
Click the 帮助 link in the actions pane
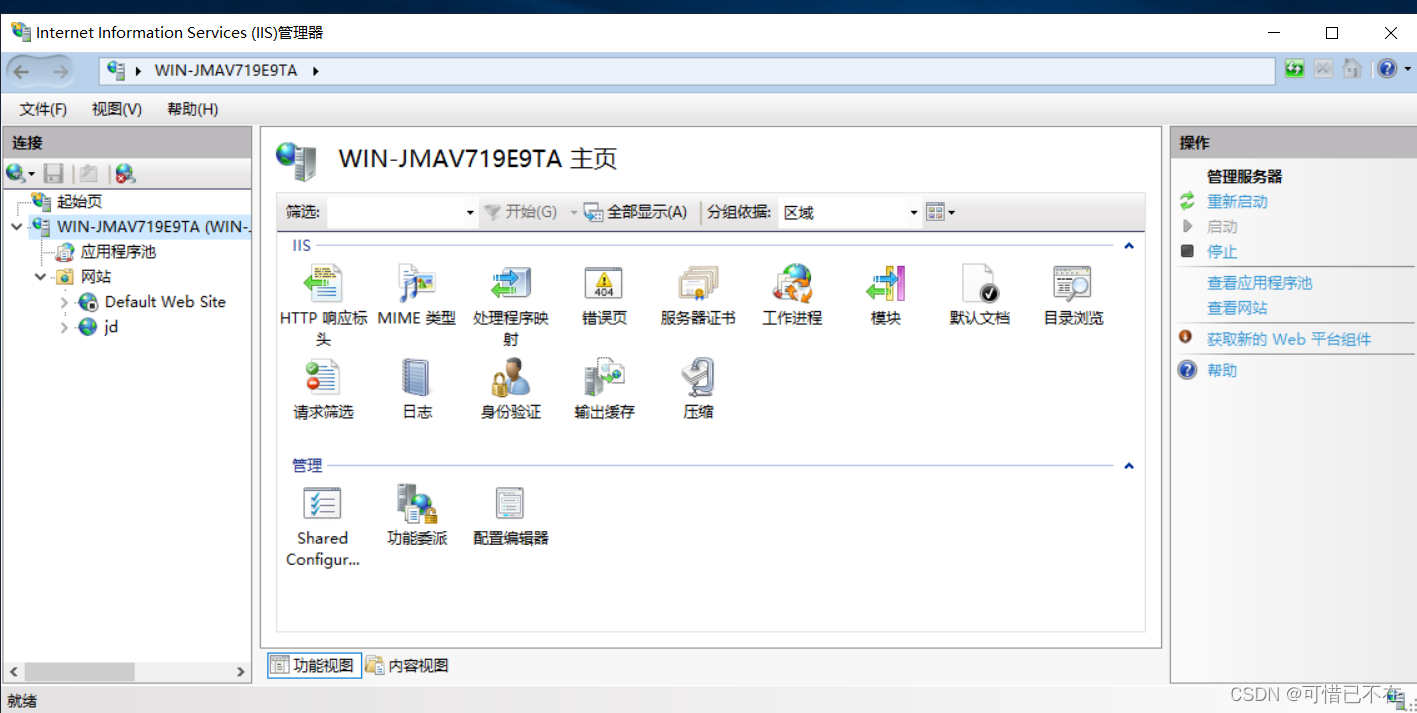click(1222, 370)
